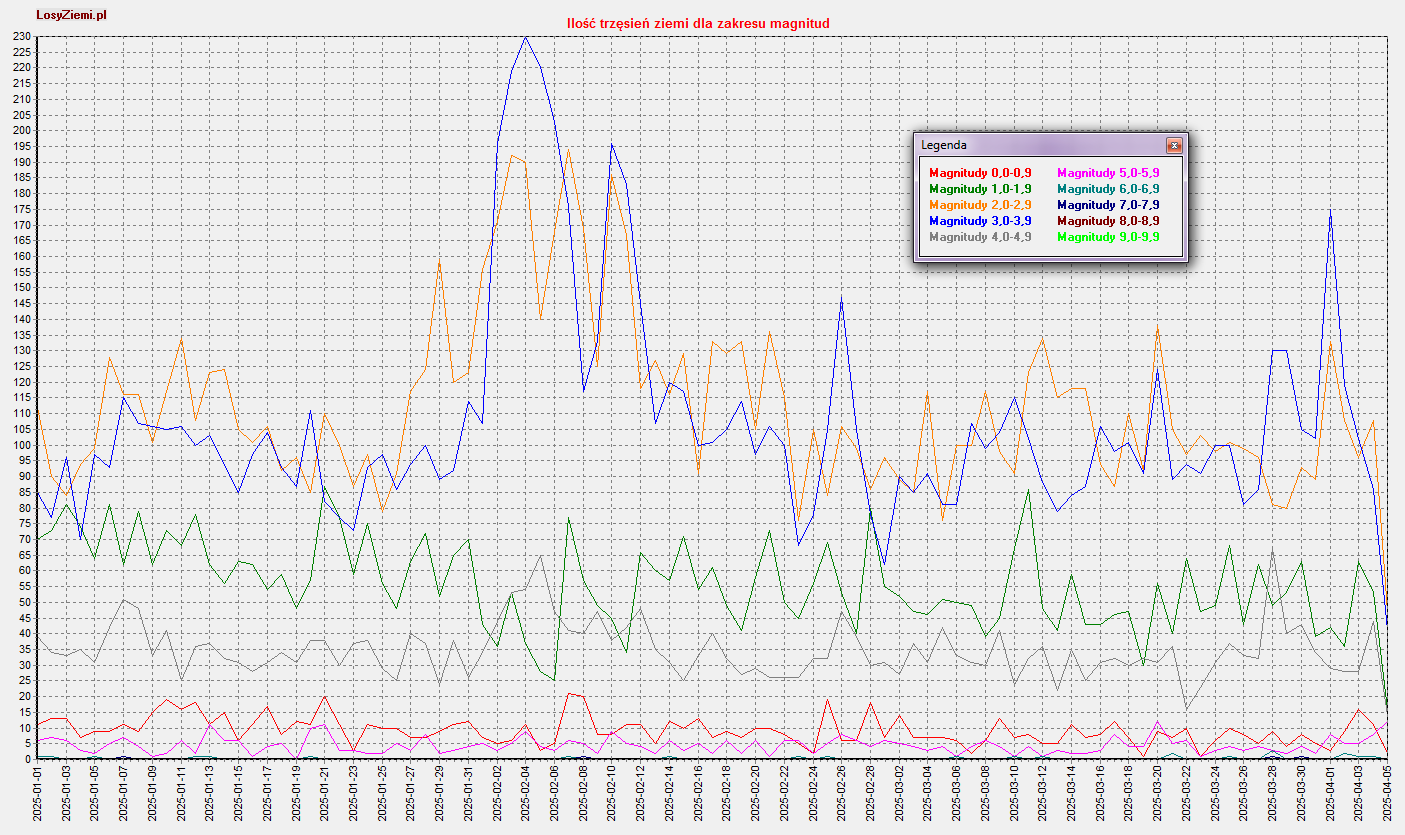Select legend entry Magnitudy 6,0-6,9
Image resolution: width=1405 pixels, height=835 pixels.
pyautogui.click(x=1108, y=189)
